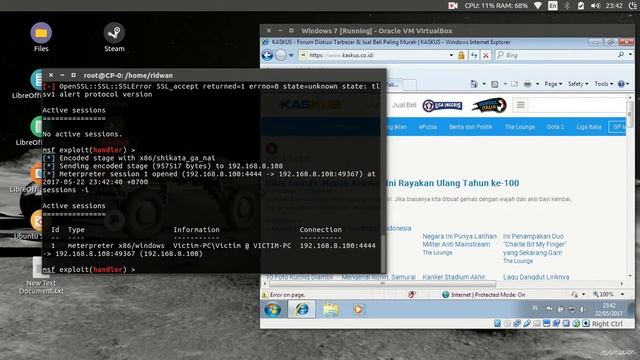640x360 pixels.
Task: Open the Files desktop icon
Action: pos(41,37)
